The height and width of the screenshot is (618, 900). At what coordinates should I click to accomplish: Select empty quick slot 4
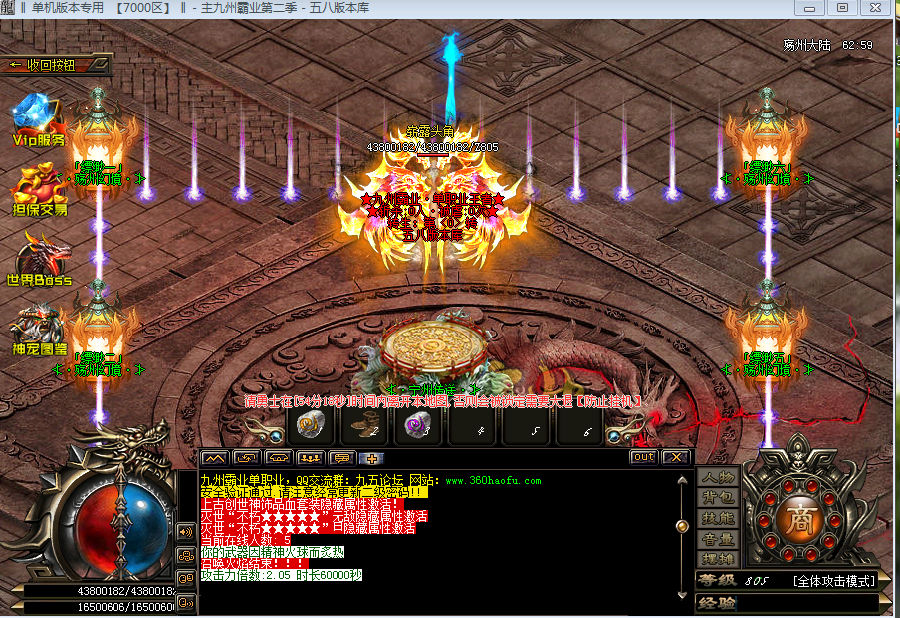tap(472, 426)
